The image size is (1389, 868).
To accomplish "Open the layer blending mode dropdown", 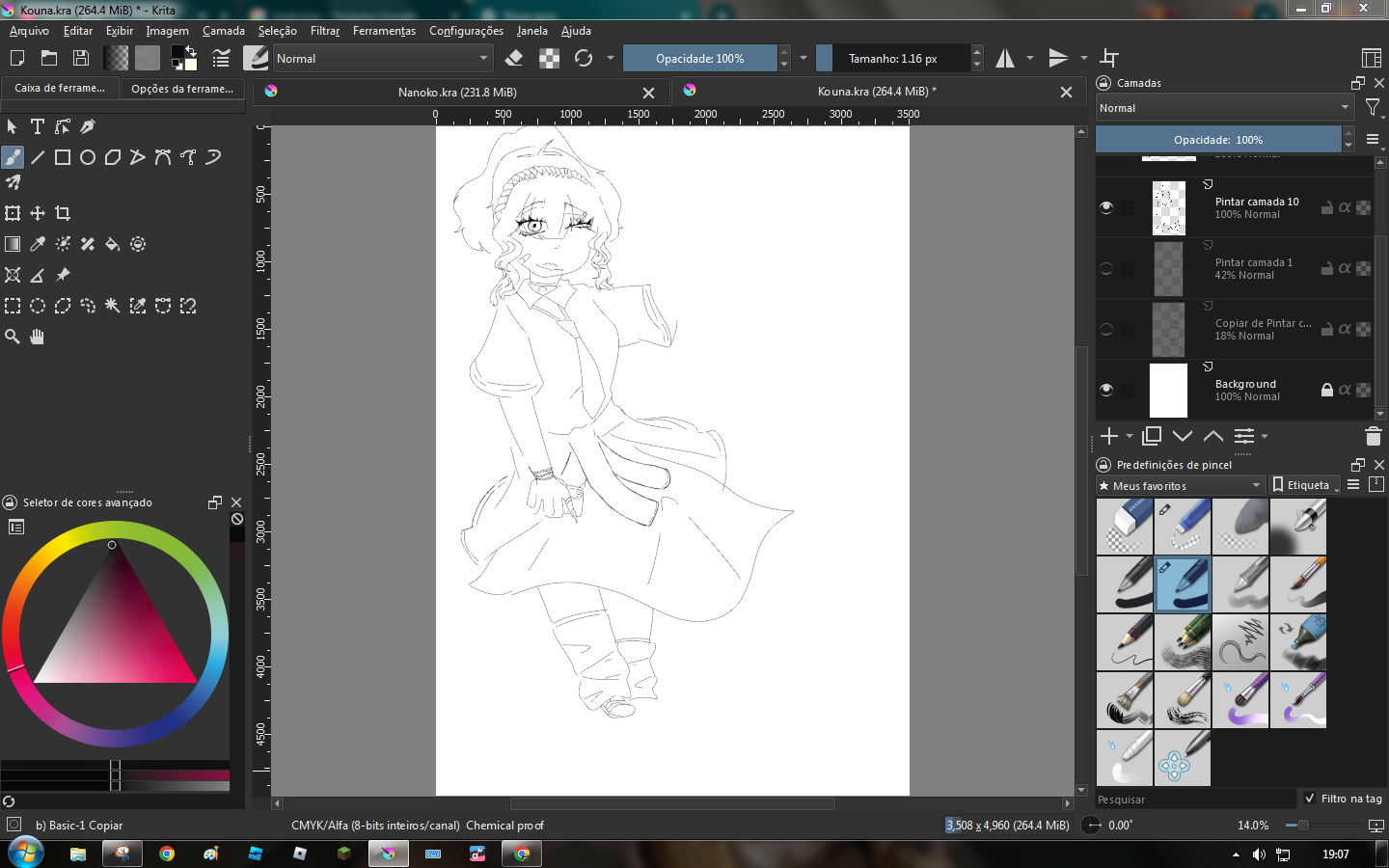I will pyautogui.click(x=1223, y=108).
